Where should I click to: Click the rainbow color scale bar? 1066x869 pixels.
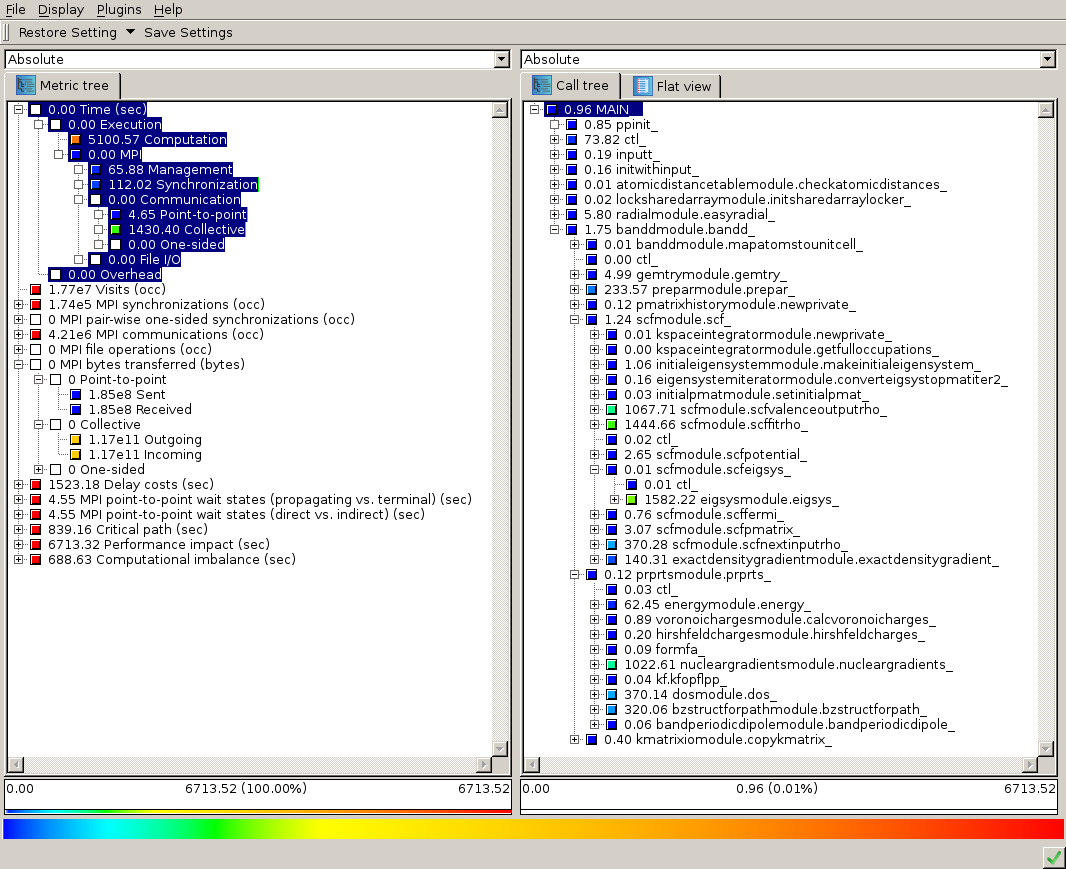coord(532,829)
